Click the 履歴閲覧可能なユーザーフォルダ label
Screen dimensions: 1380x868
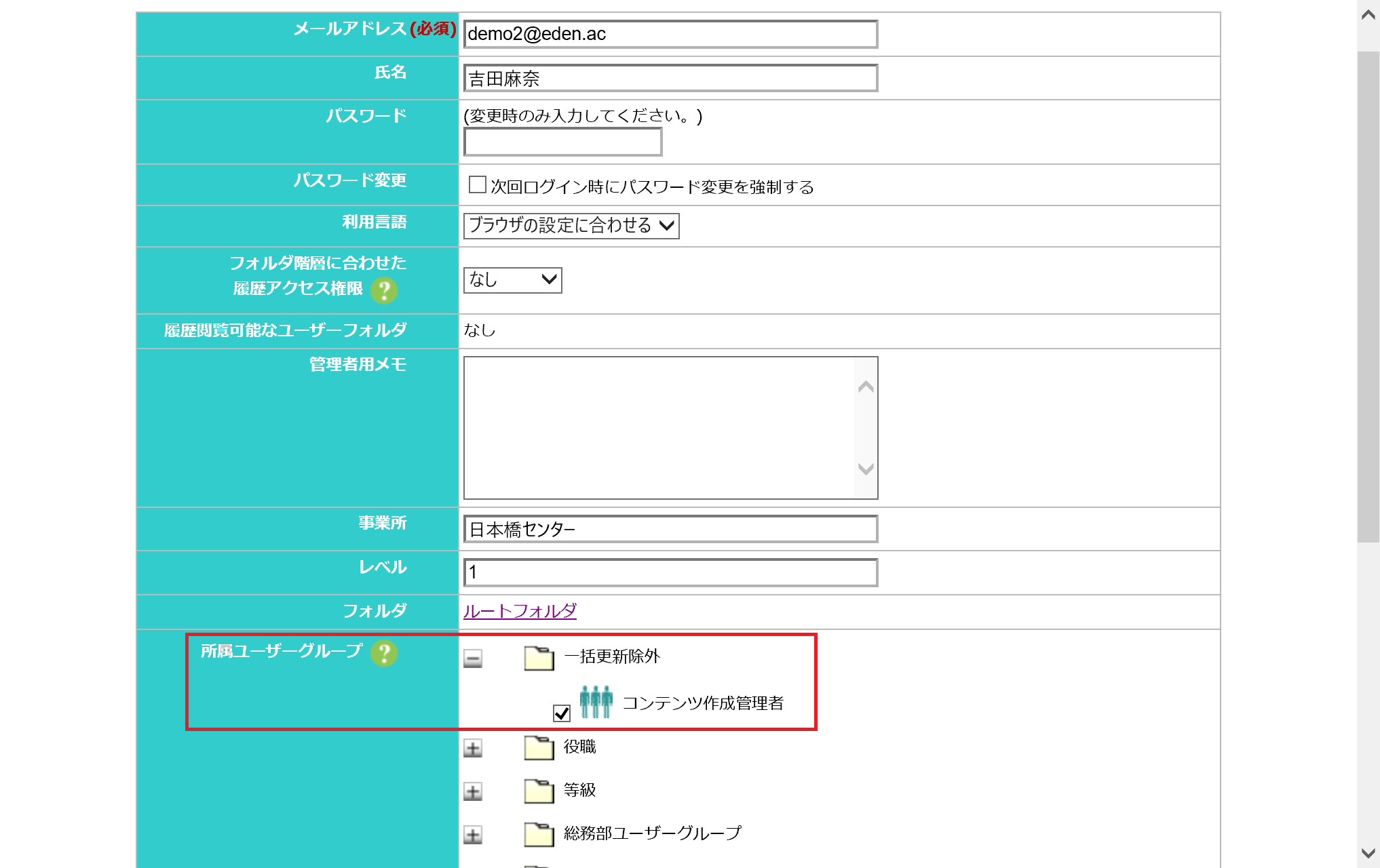click(x=286, y=330)
